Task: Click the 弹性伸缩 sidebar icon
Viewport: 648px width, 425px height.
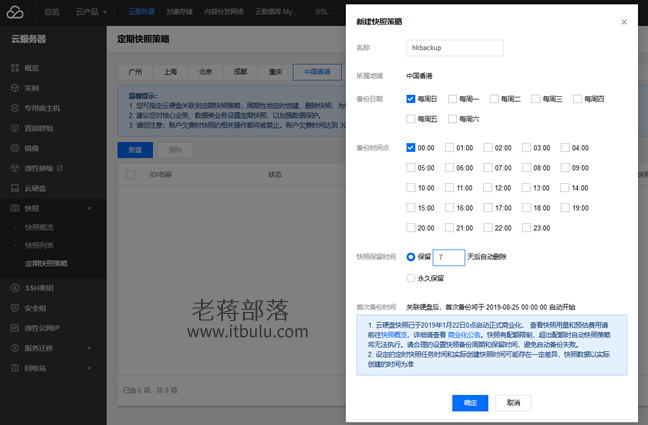Action: [x=15, y=168]
